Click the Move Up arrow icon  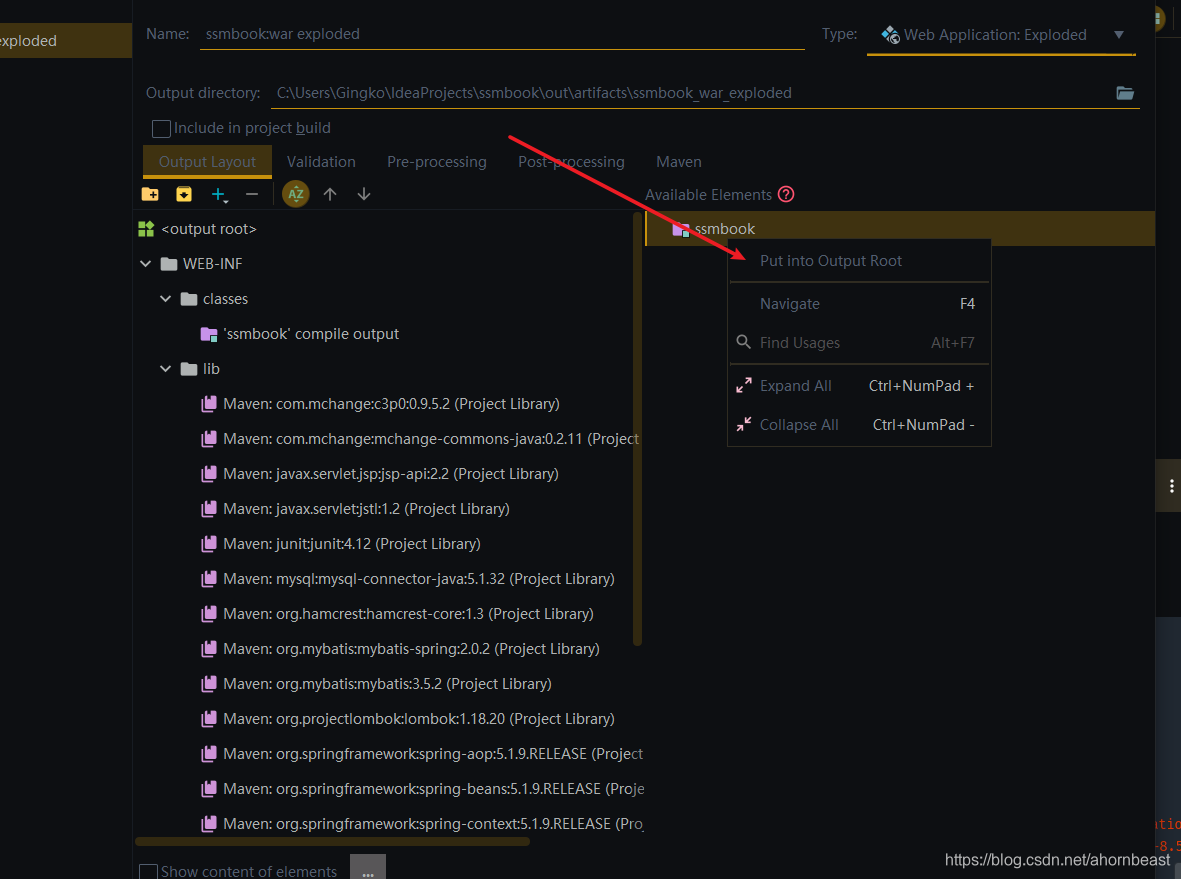(330, 193)
